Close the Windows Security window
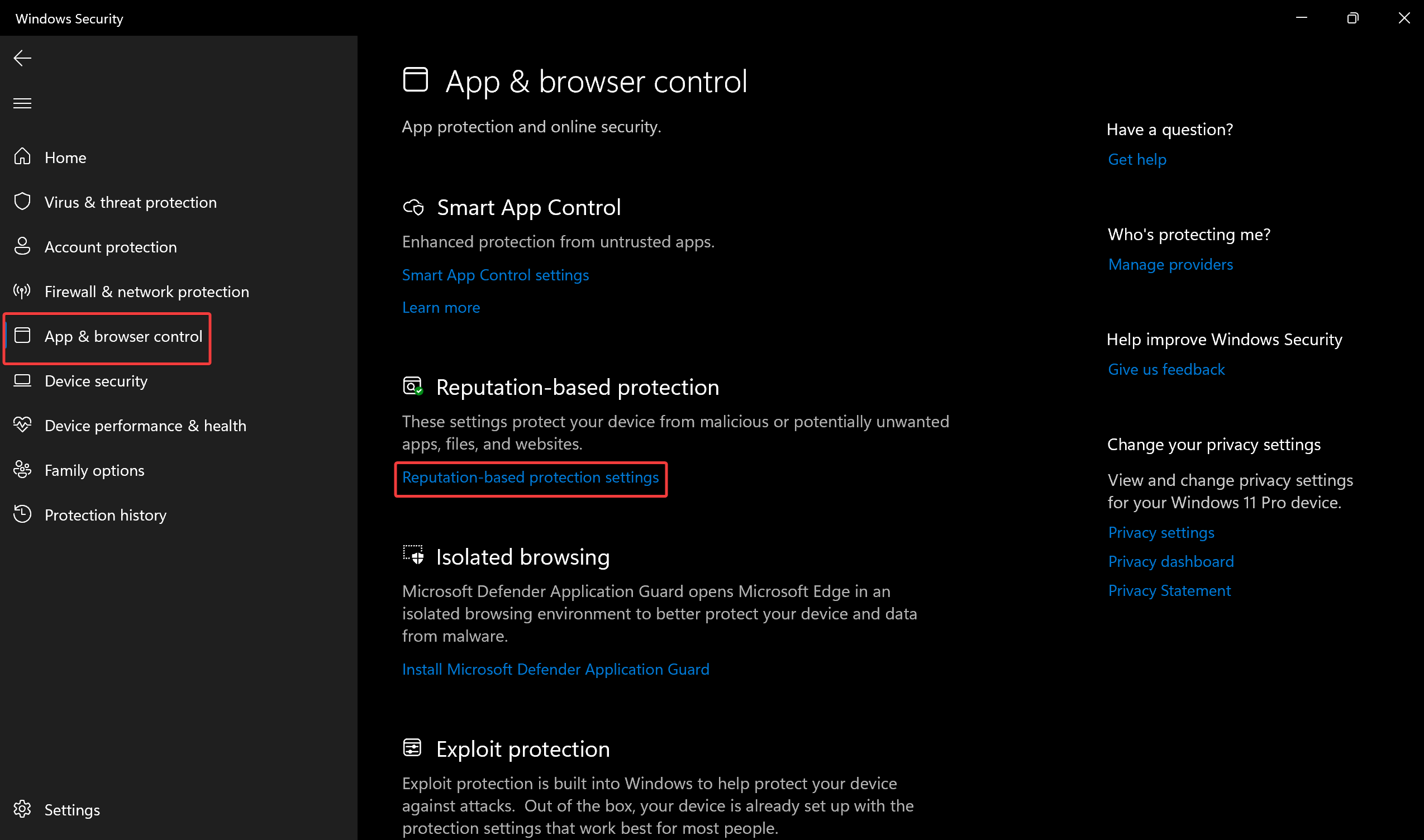This screenshot has width=1424, height=840. coord(1404,17)
